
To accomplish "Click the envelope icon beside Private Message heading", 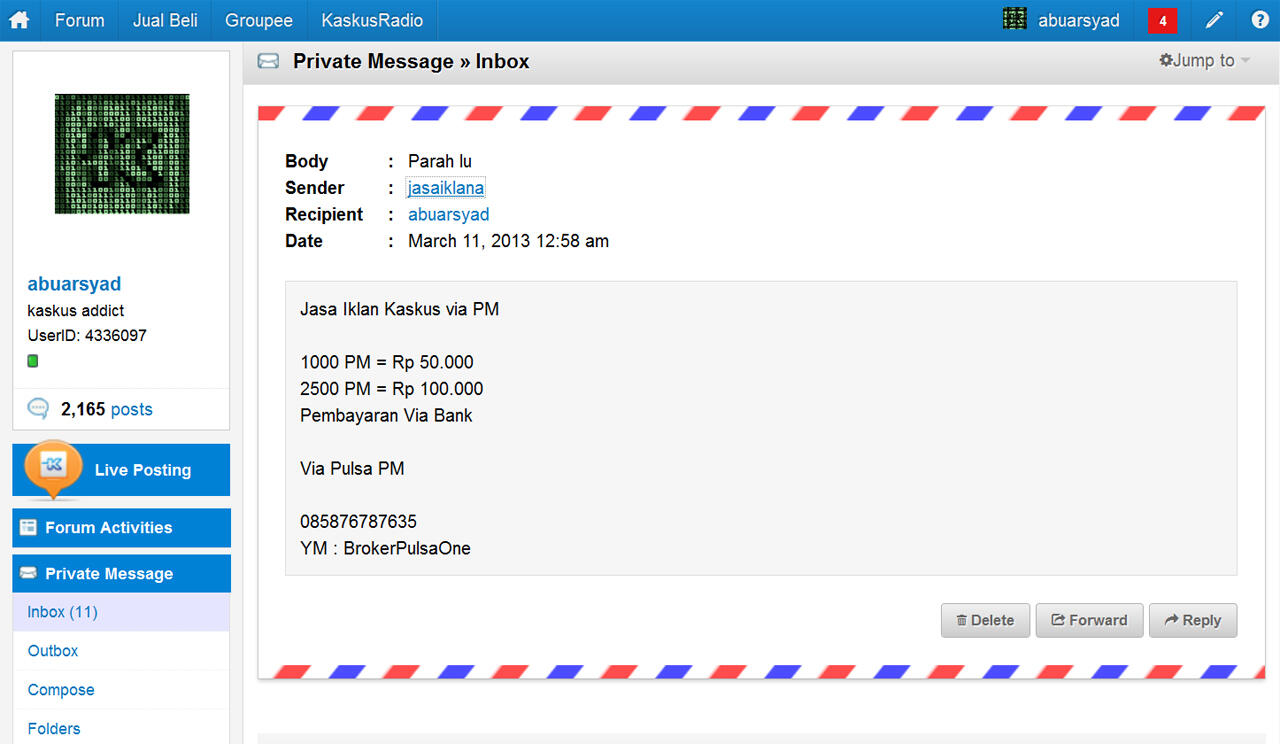I will [268, 61].
